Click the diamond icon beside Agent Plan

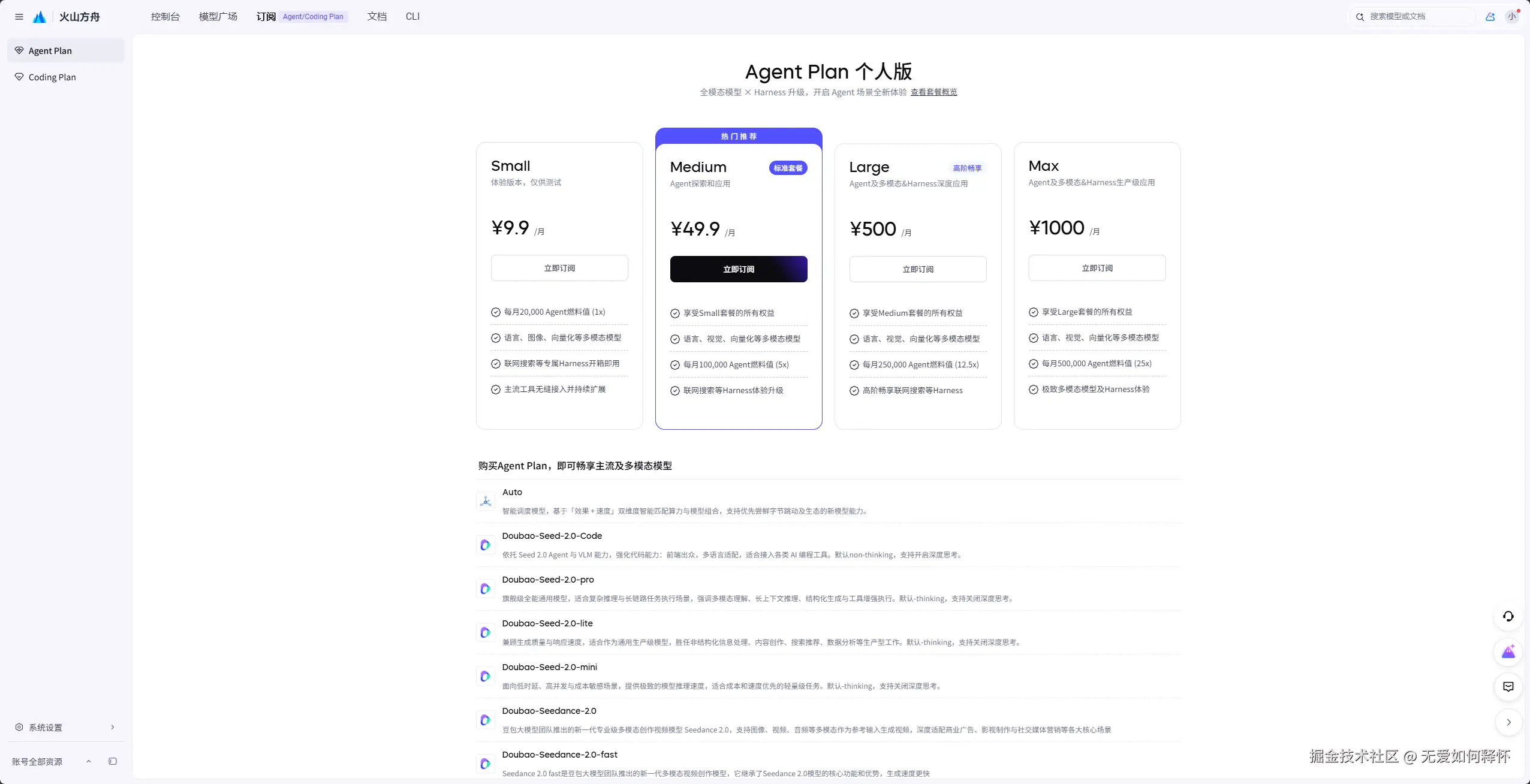click(19, 50)
